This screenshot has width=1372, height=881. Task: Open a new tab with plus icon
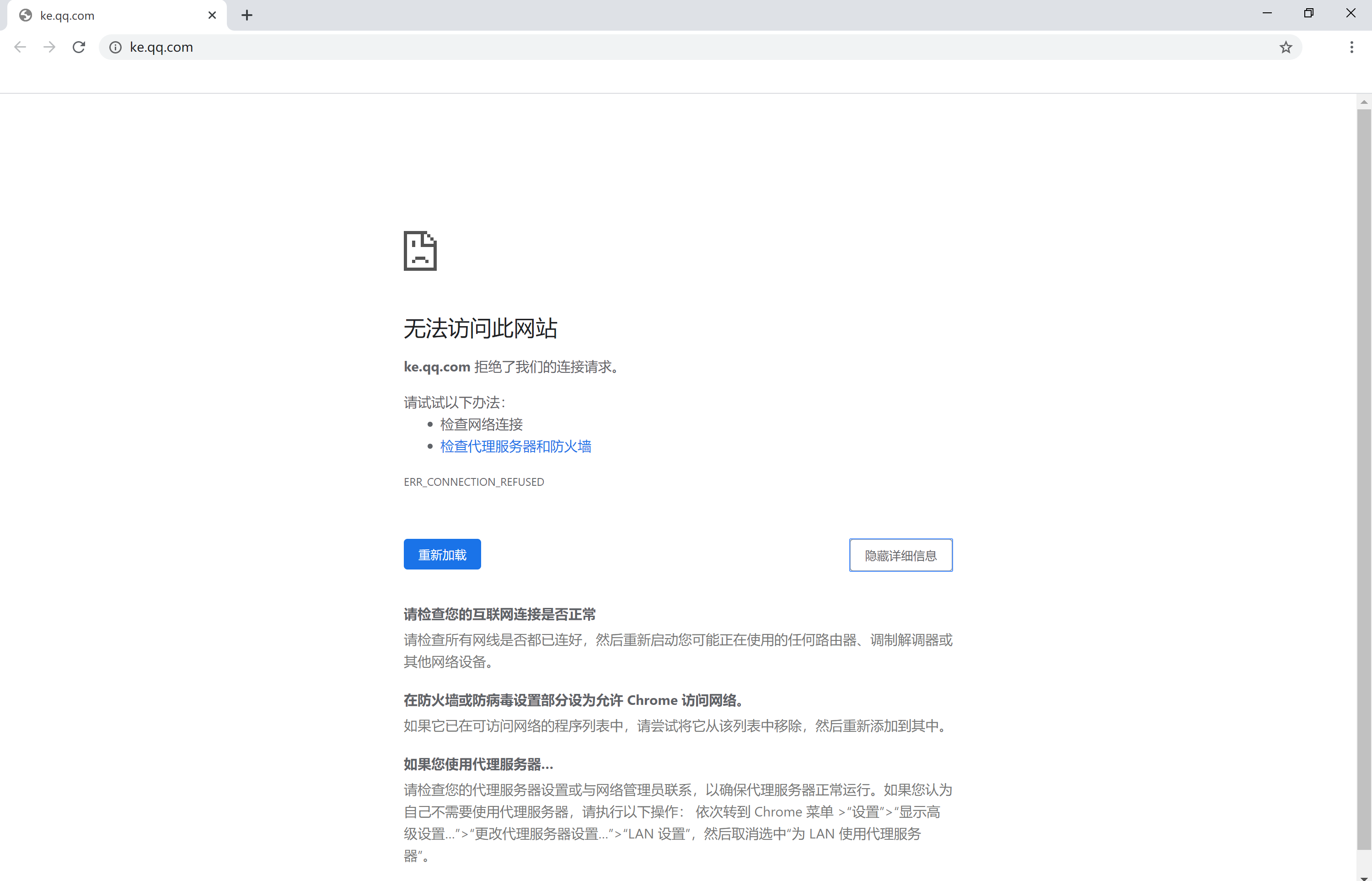247,16
